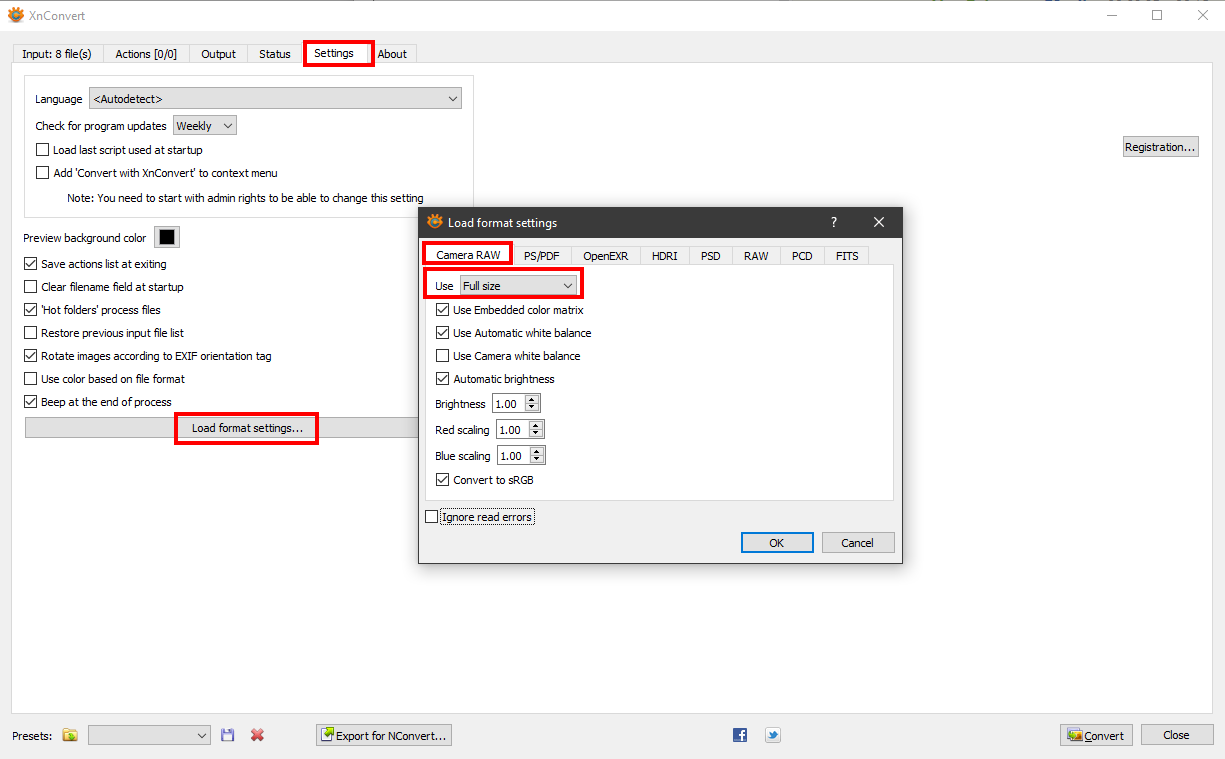Click Export for NConvert button
Image resolution: width=1225 pixels, height=759 pixels.
click(x=384, y=735)
